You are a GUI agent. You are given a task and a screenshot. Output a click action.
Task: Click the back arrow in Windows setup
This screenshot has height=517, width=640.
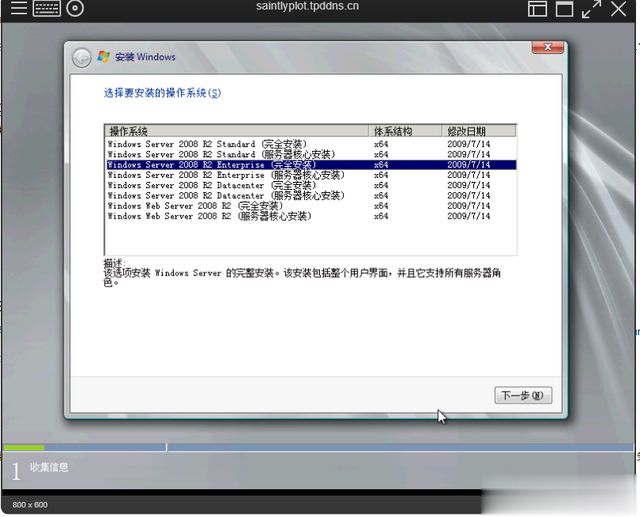coord(82,58)
